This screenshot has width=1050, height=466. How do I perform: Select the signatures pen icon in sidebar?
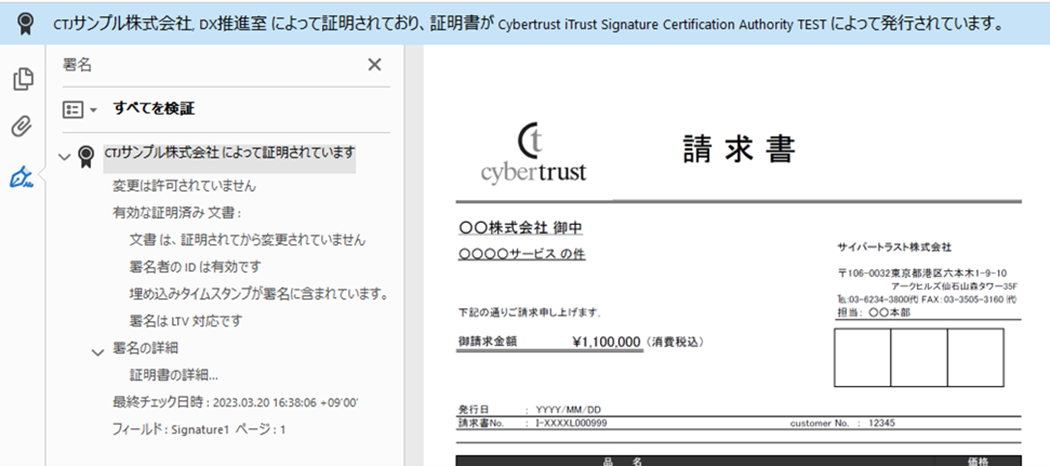(x=22, y=177)
